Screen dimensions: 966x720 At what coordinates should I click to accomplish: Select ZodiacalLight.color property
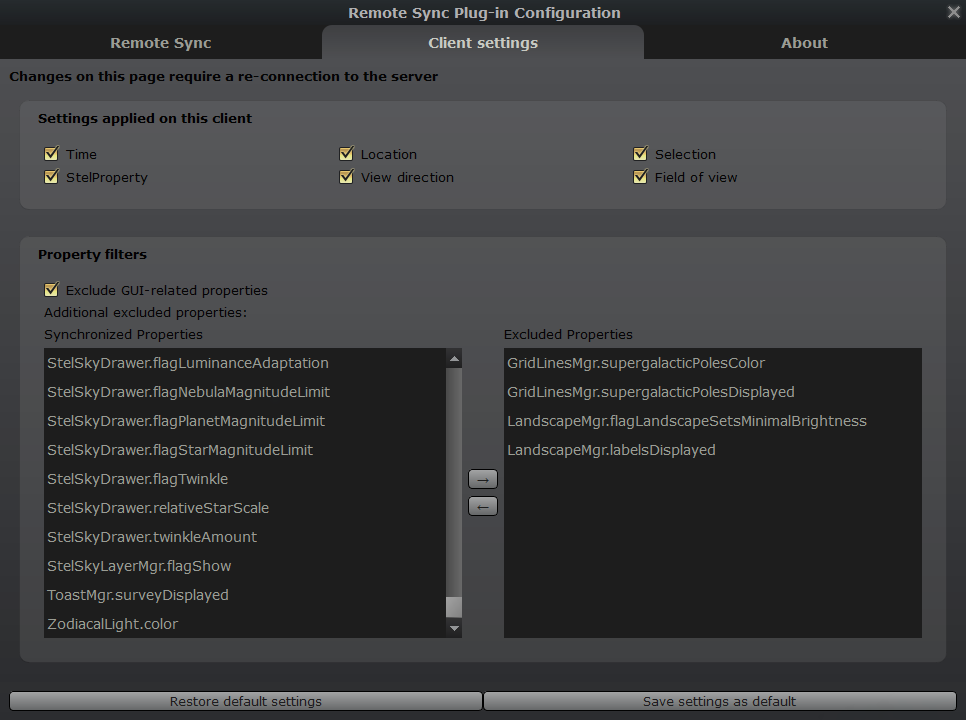(112, 624)
